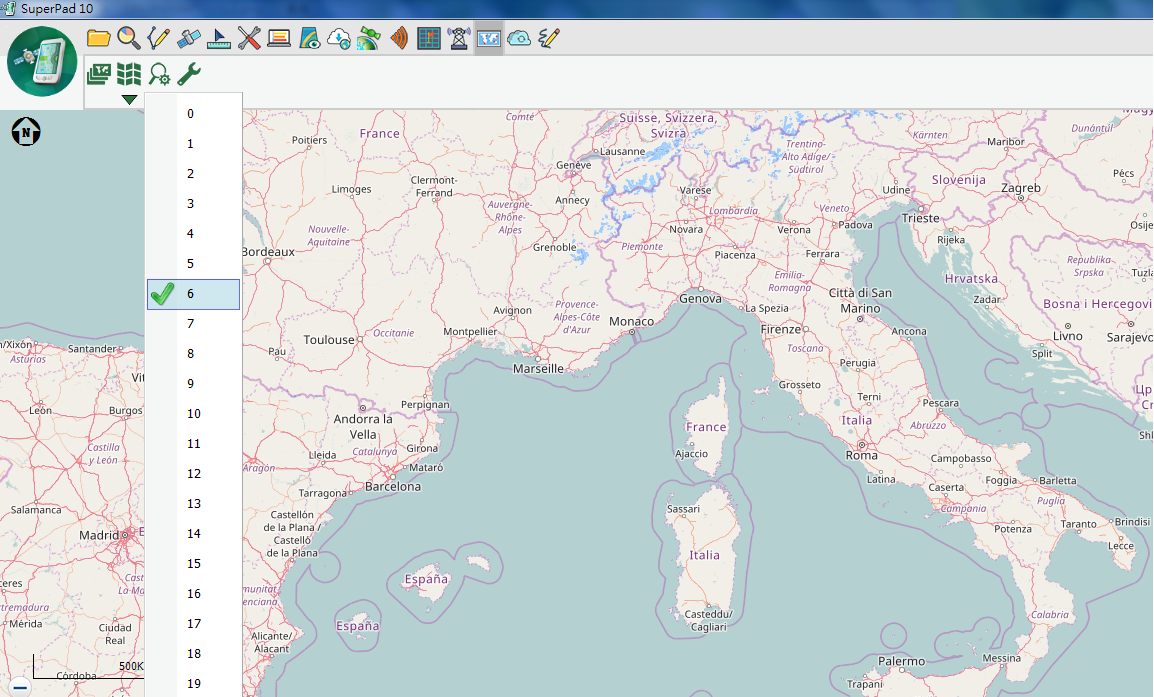Select zoom level 13

pos(194,503)
